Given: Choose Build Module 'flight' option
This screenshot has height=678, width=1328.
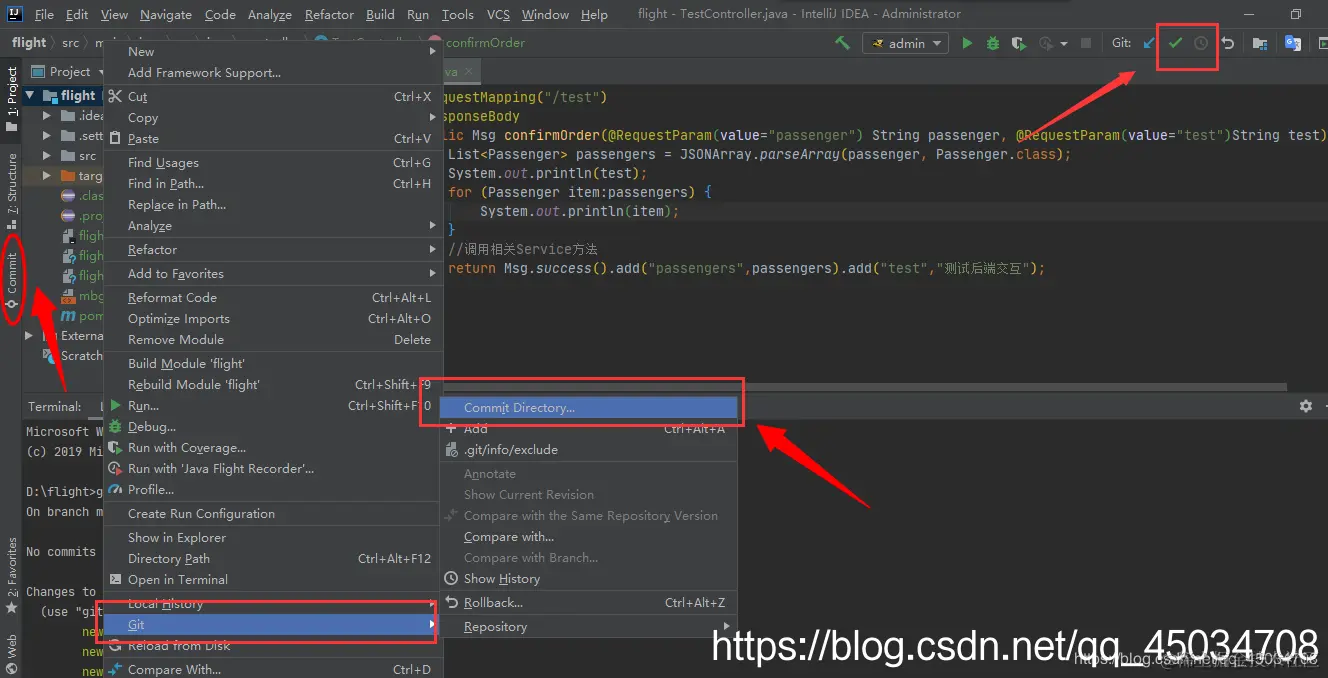Looking at the screenshot, I should coord(272,363).
